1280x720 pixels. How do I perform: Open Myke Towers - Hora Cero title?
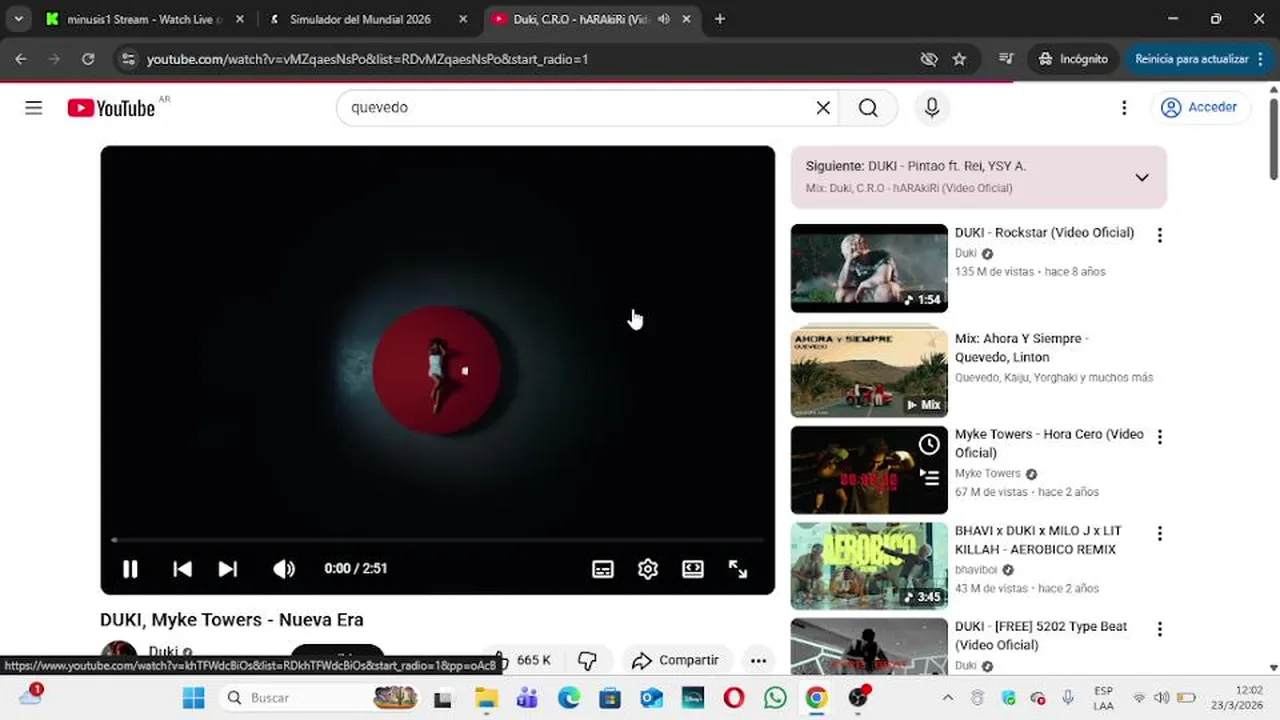1049,443
